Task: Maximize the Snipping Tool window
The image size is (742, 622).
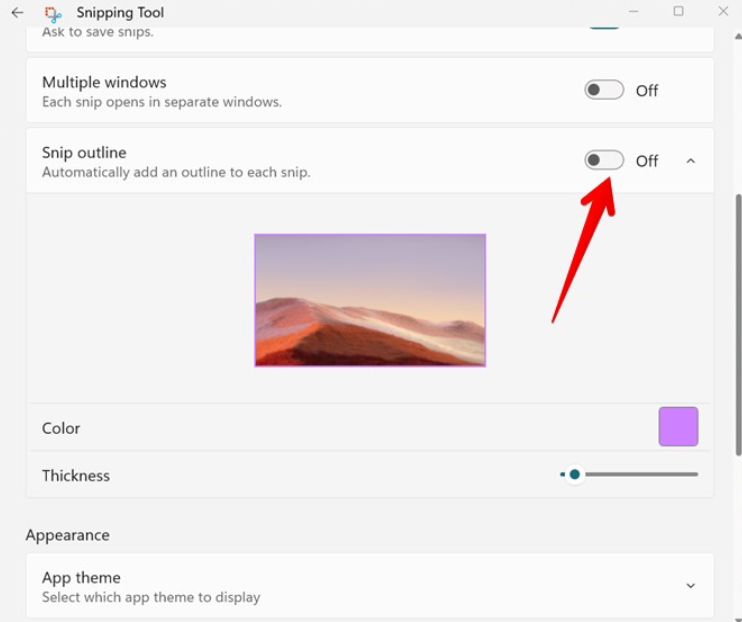Action: pyautogui.click(x=678, y=11)
